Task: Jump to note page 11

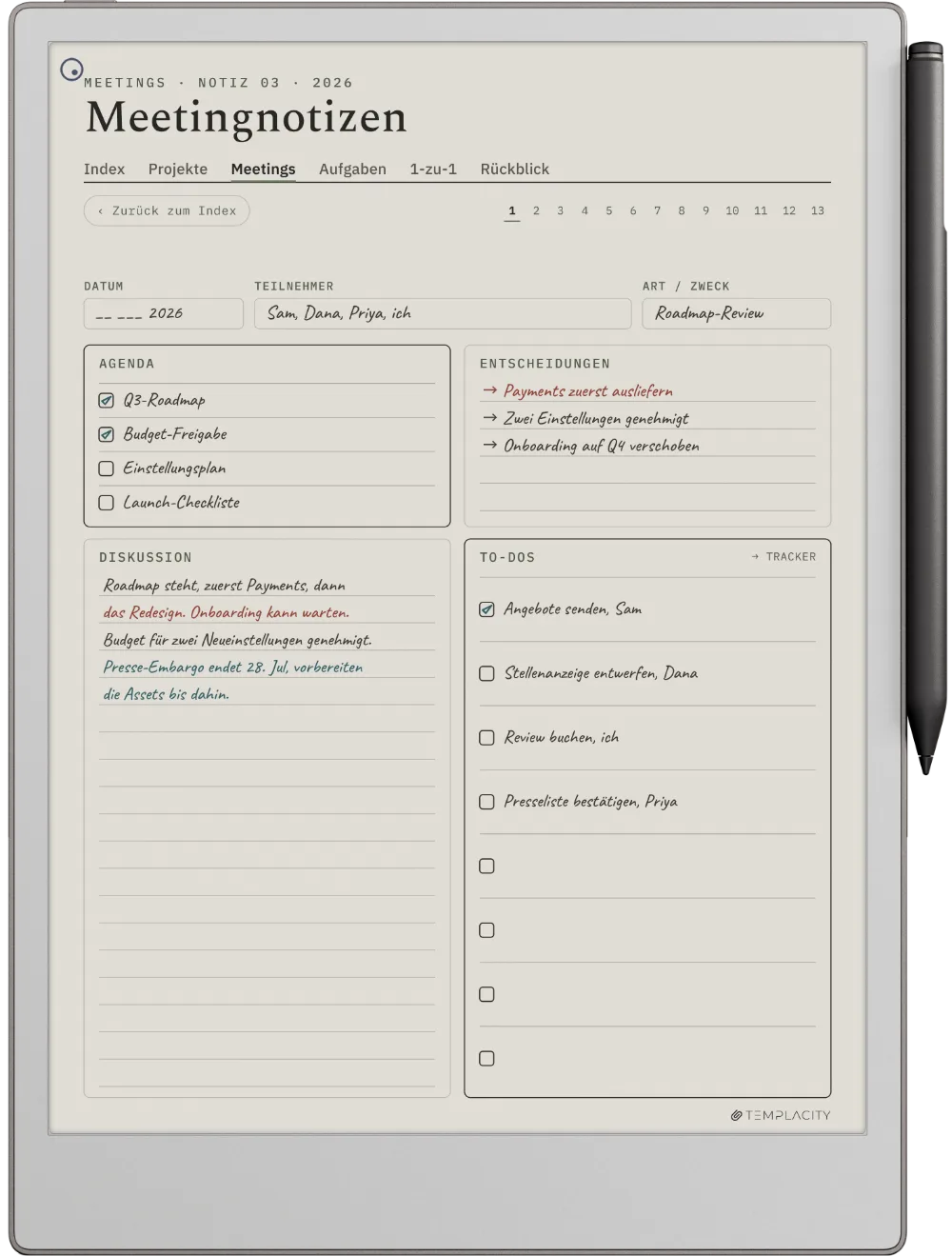Action: 761,211
